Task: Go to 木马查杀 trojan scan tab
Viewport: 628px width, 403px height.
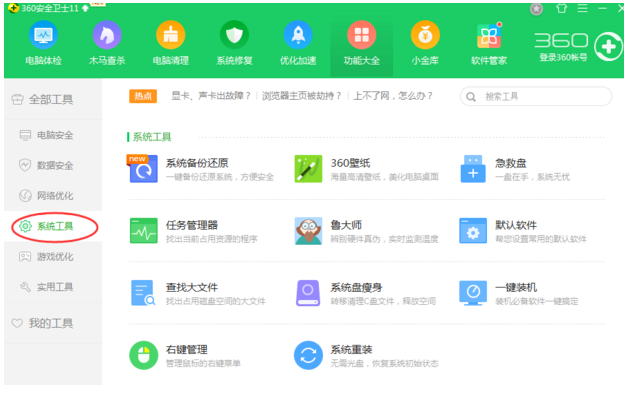Action: [x=107, y=45]
